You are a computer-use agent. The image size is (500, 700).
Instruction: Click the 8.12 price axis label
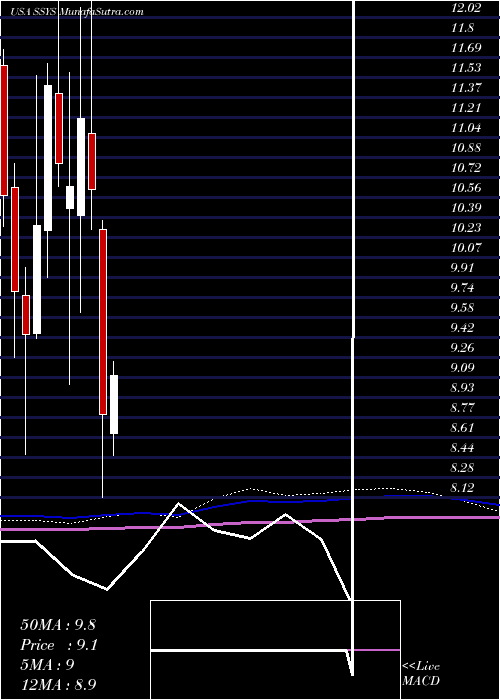click(x=462, y=488)
